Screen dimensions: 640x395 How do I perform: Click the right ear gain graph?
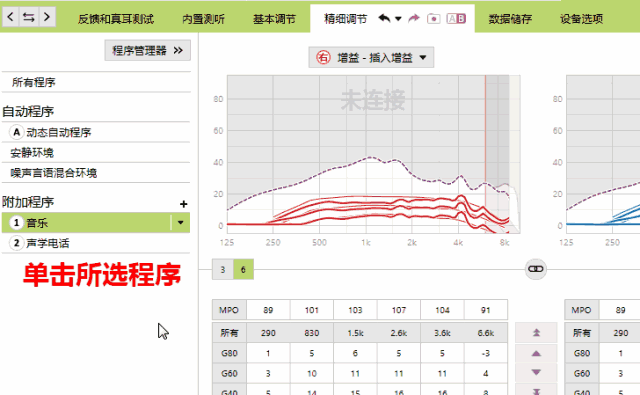(373, 154)
